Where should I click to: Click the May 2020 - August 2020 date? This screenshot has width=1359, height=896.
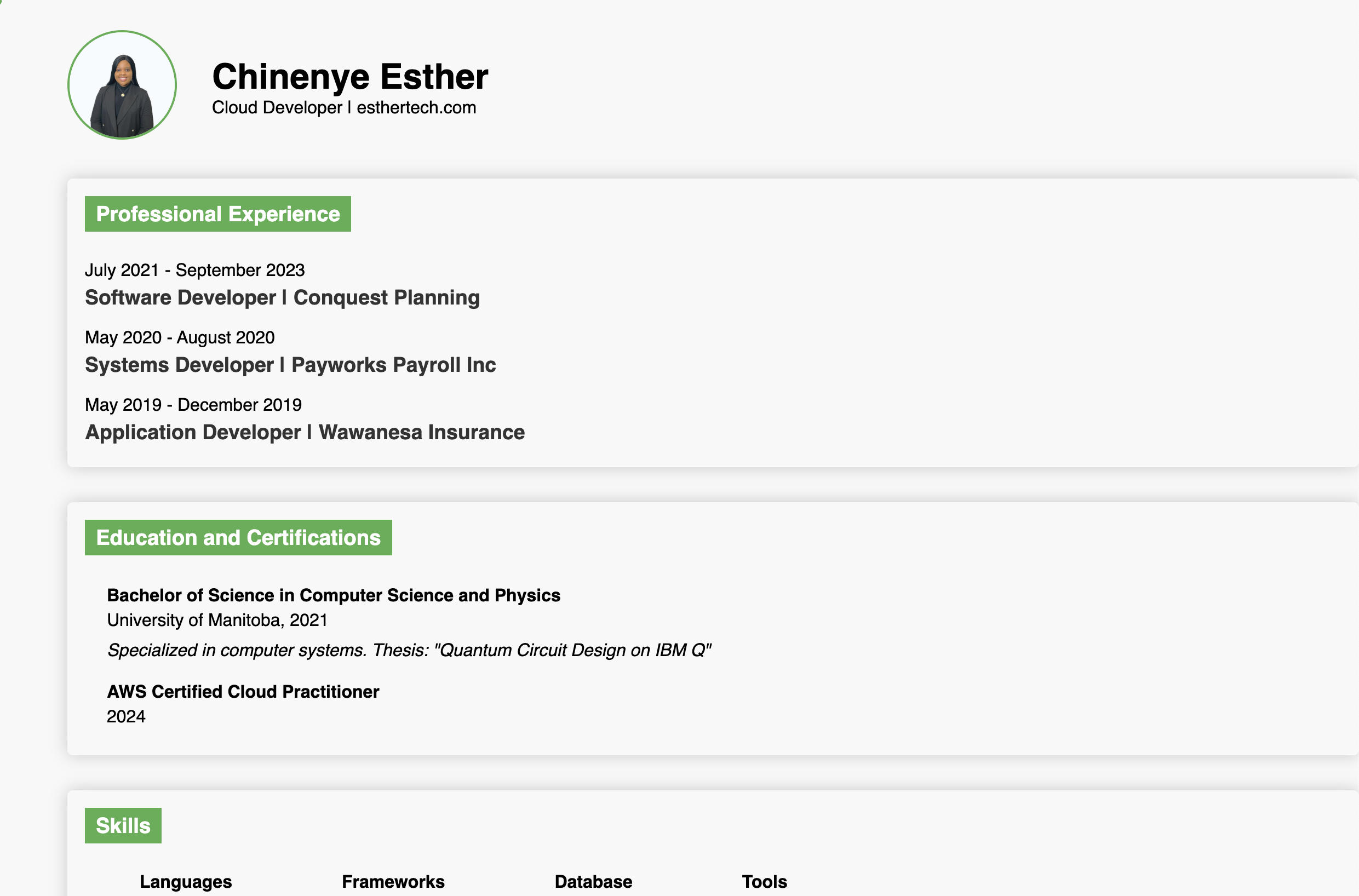[180, 337]
